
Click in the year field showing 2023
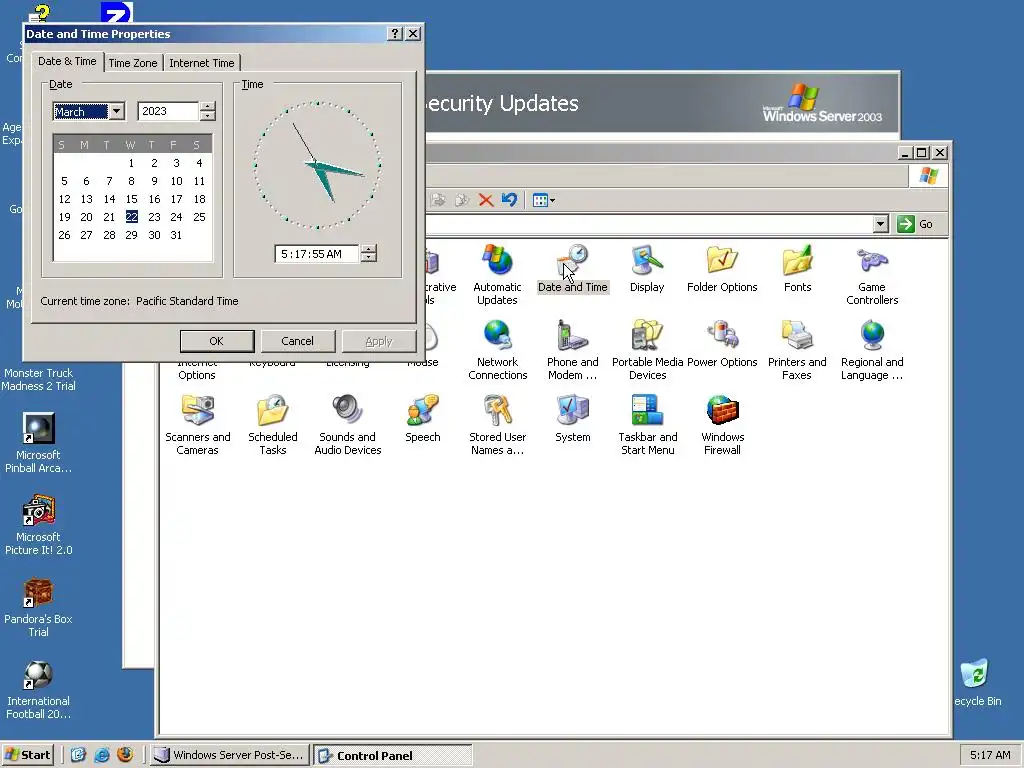click(167, 111)
